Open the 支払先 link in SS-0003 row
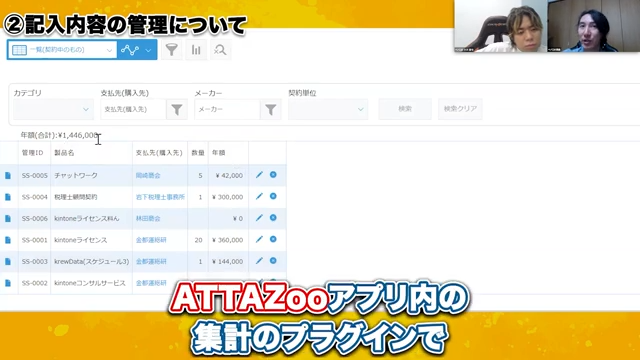Image resolution: width=640 pixels, height=360 pixels. 151,262
